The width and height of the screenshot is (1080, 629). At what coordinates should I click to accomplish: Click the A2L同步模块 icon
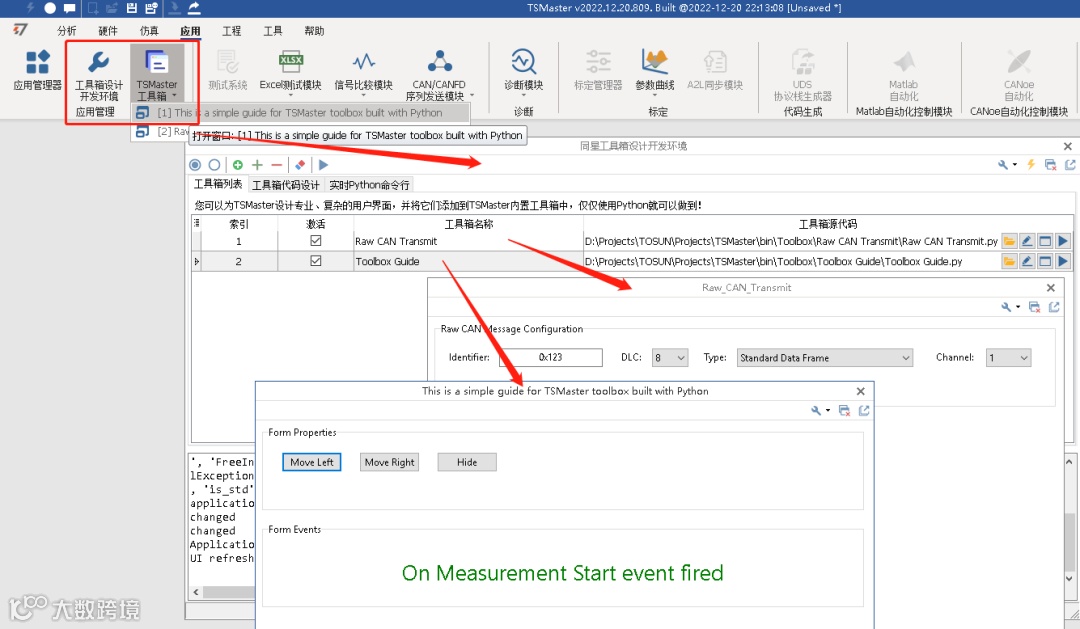[715, 71]
